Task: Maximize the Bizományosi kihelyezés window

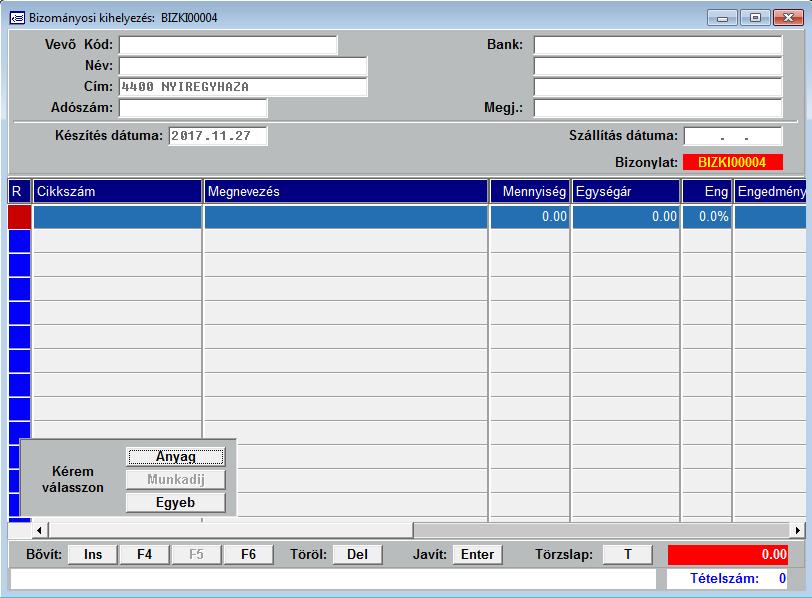Action: coord(755,18)
